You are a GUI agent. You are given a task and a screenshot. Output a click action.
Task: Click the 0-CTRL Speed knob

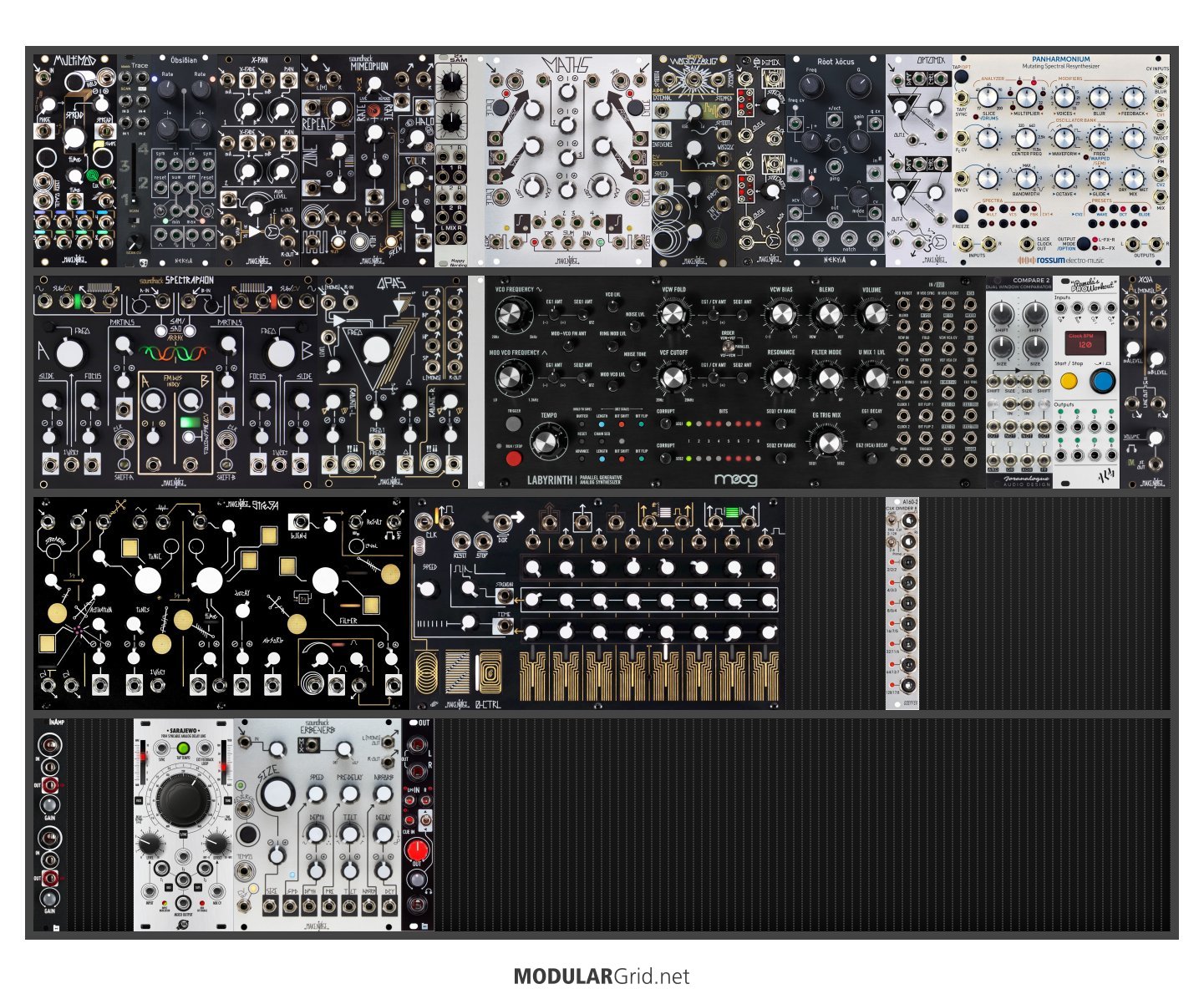click(427, 589)
